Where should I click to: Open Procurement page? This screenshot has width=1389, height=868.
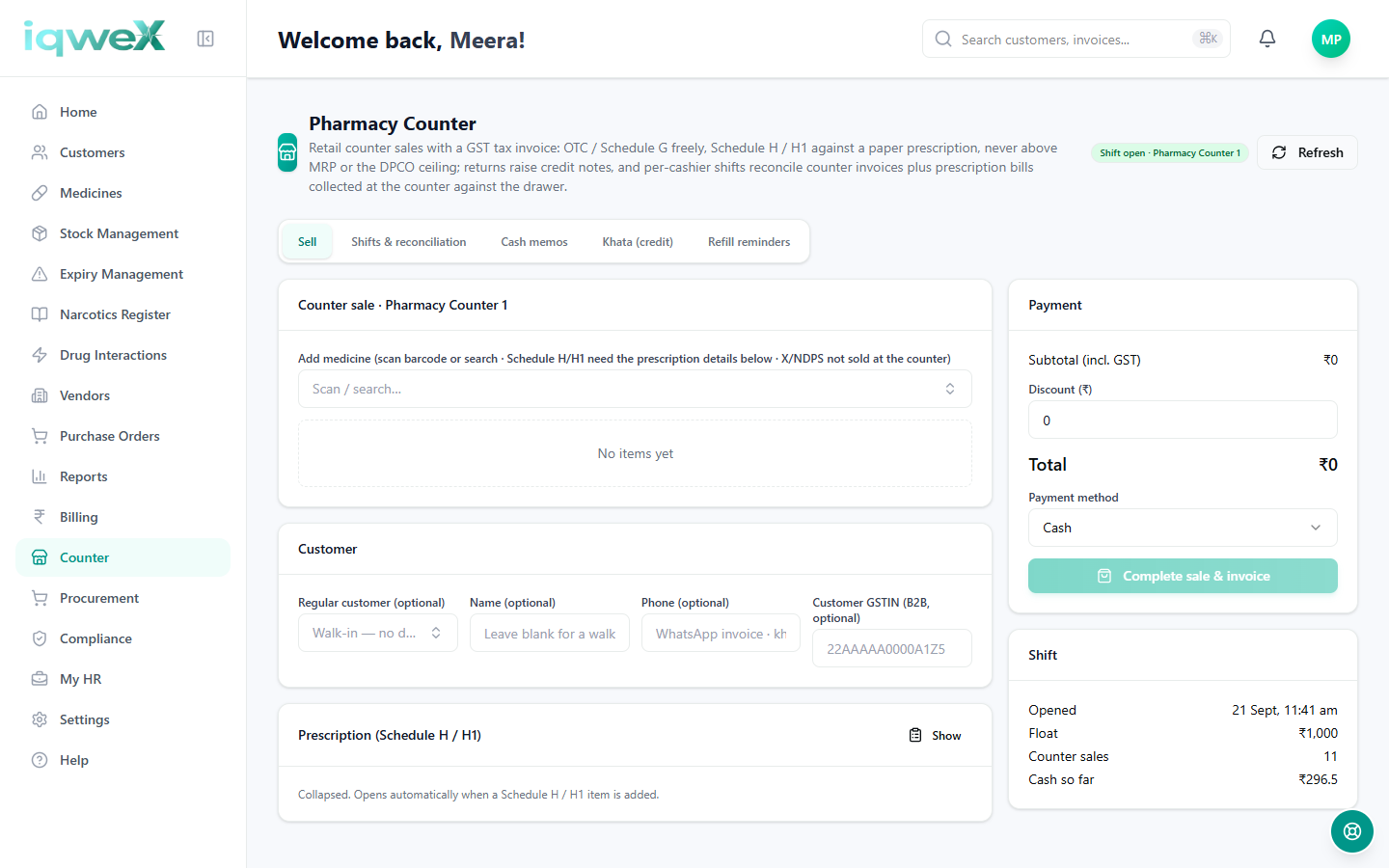[x=123, y=598]
